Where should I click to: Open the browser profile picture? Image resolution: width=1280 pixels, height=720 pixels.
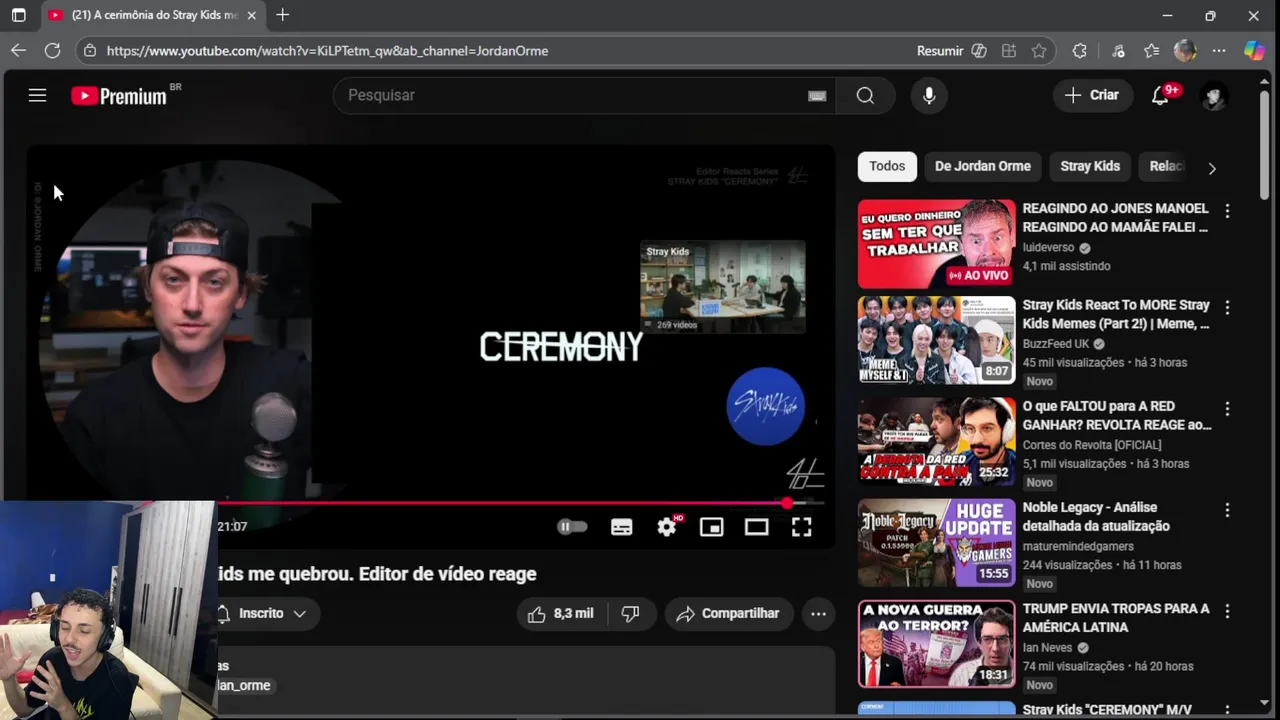[1185, 51]
